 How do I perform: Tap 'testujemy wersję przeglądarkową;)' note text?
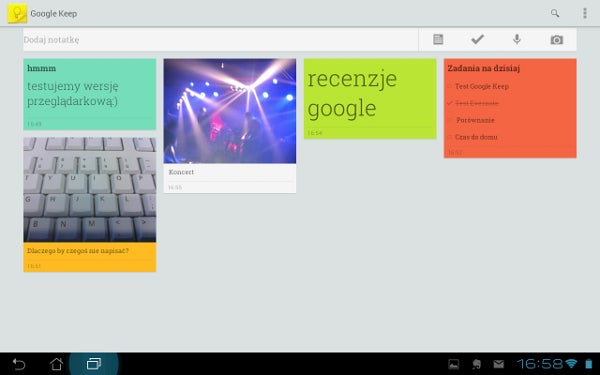tap(73, 93)
